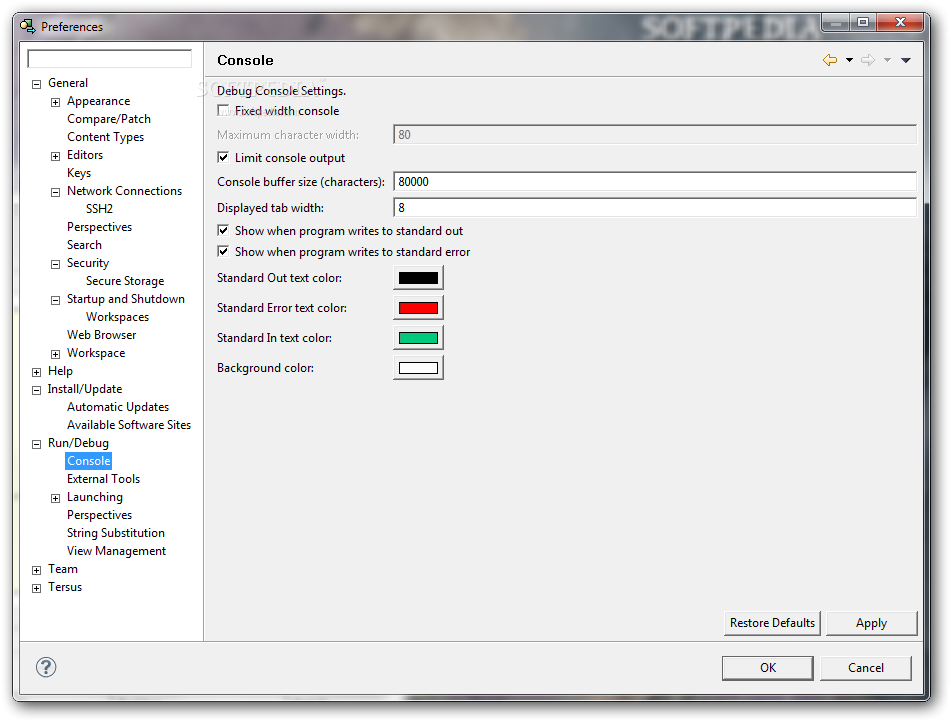Select the Run/Debug tree label

pos(78,443)
